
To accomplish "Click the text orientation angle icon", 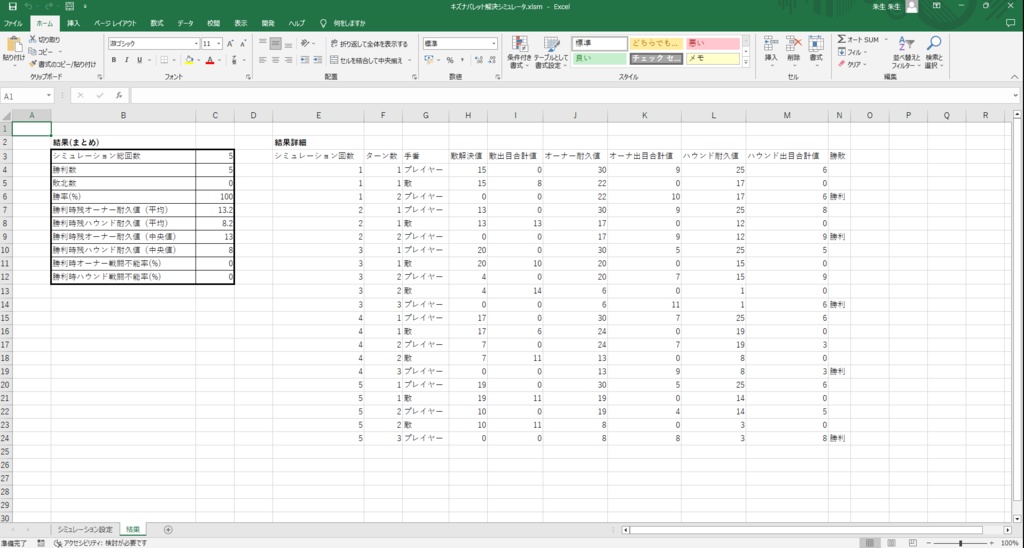I will coord(305,44).
